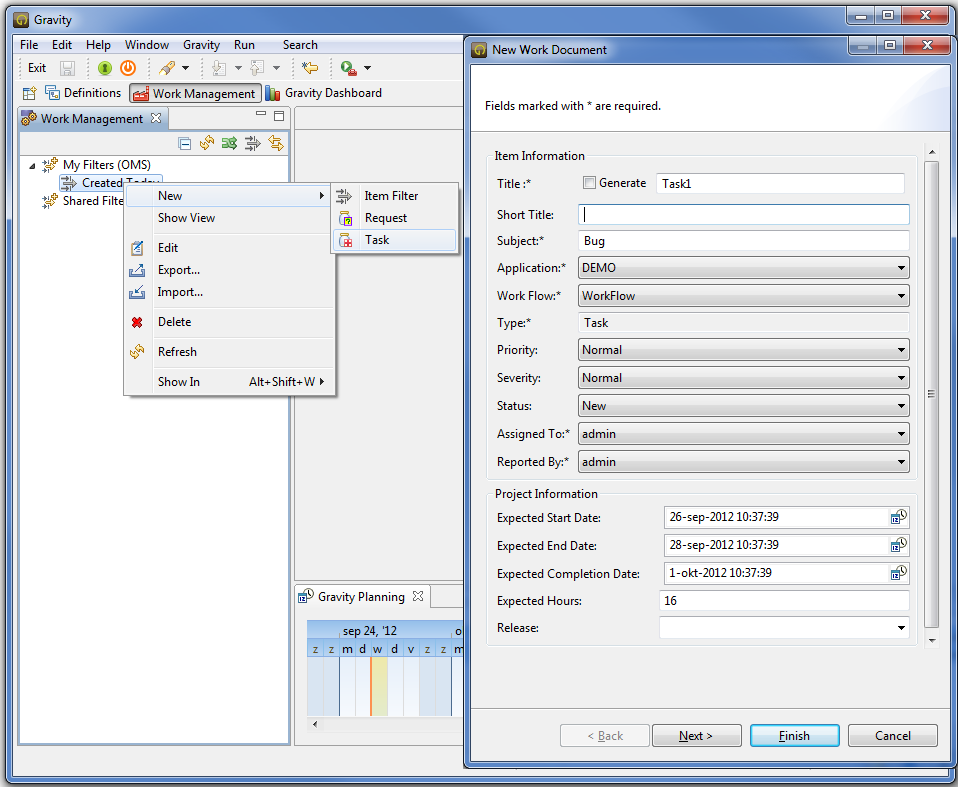Open the Gravity menu in menu bar

tap(201, 45)
